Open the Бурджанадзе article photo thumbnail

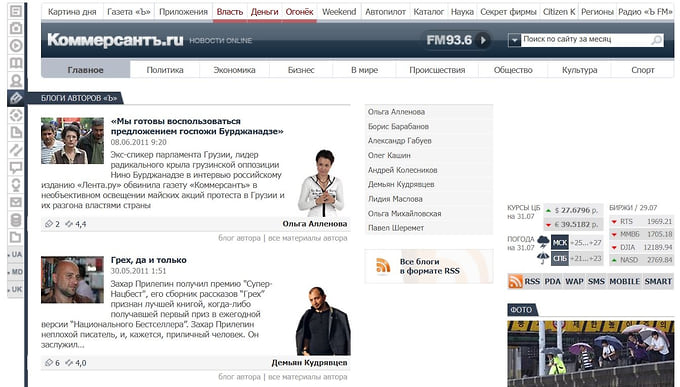[72, 141]
